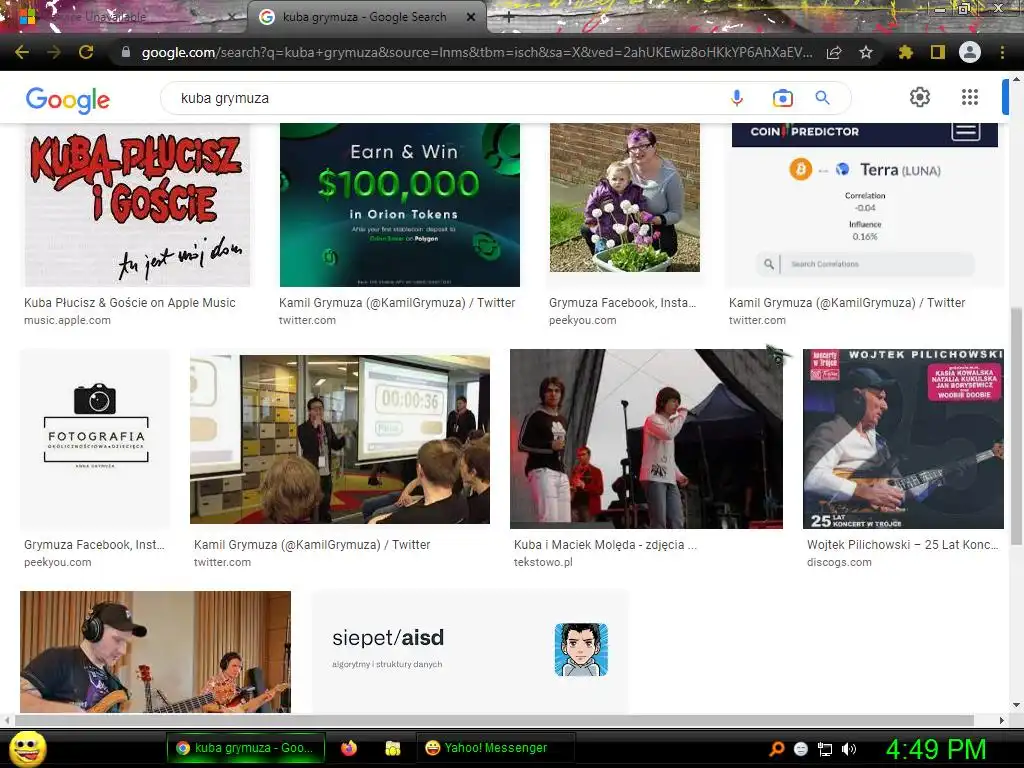Open the Extensions puzzle icon
1024x768 pixels.
(905, 52)
